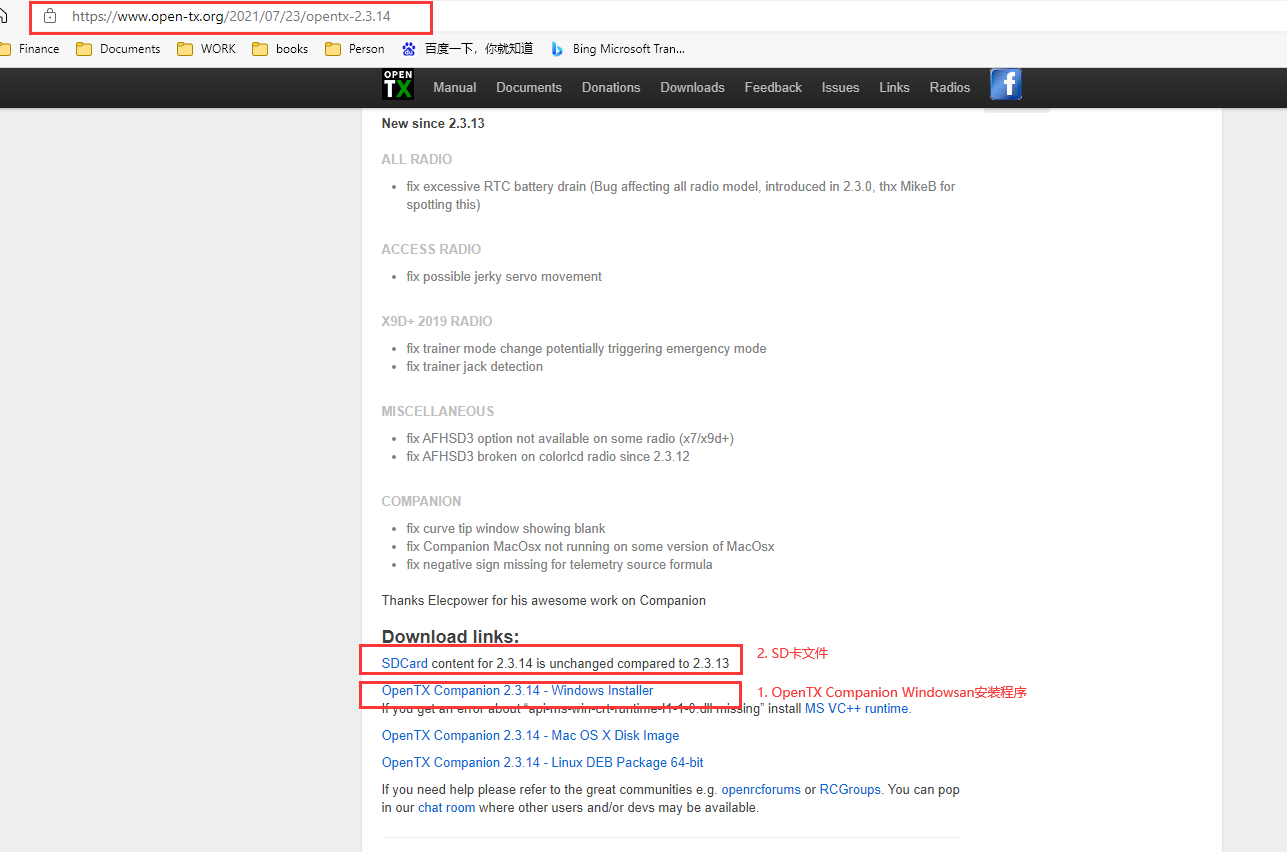Click 'fix Companion MacOsx not running' bullet
The image size is (1287, 852).
point(590,546)
